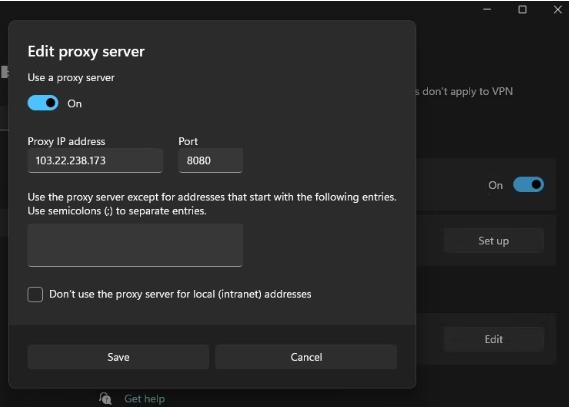Image resolution: width=569 pixels, height=407 pixels.
Task: Click the Don't use the proxy server label text
Action: (x=180, y=294)
